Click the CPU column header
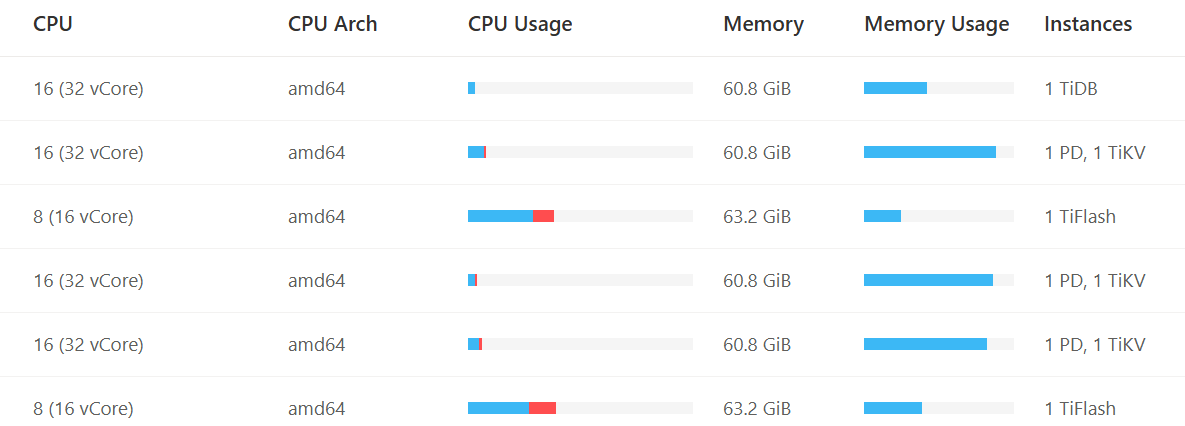The height and width of the screenshot is (426, 1185). (x=53, y=24)
